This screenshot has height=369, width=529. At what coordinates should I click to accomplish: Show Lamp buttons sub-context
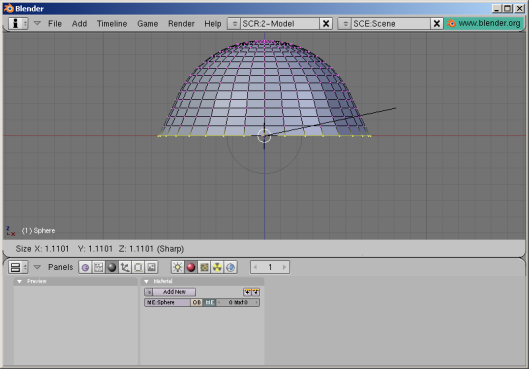point(177,267)
